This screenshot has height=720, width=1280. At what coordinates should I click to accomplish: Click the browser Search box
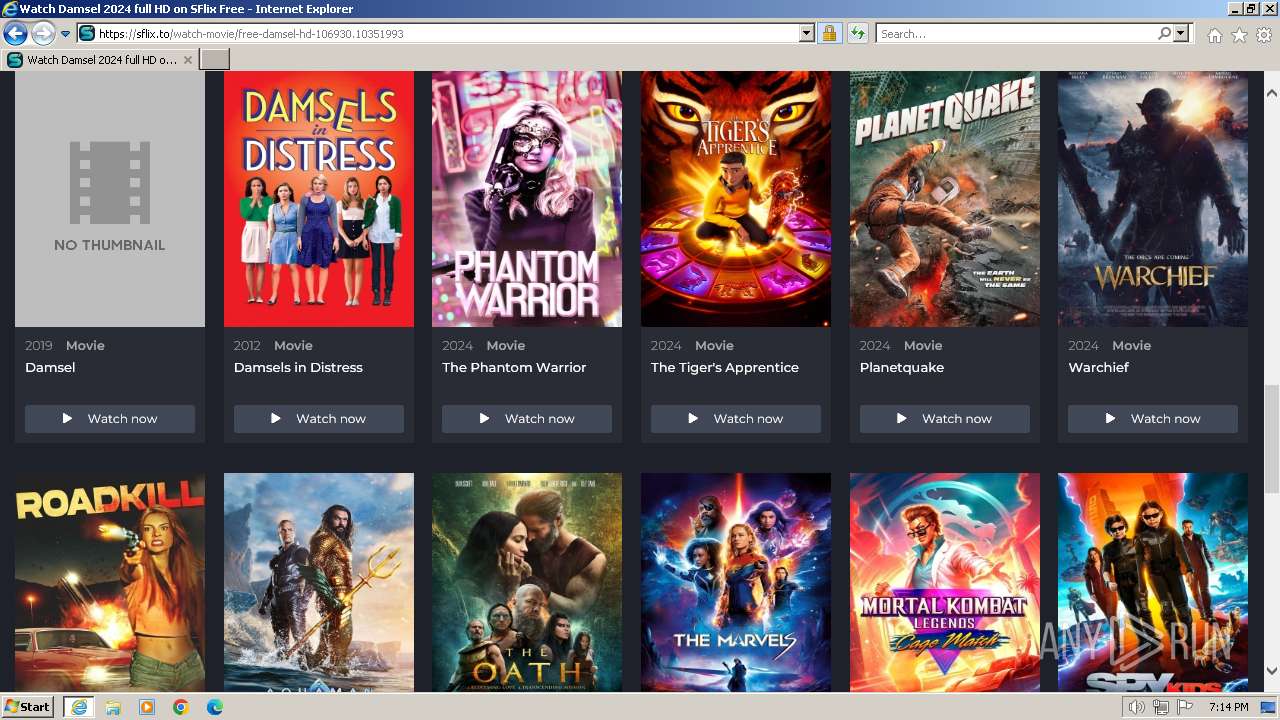pos(1017,34)
